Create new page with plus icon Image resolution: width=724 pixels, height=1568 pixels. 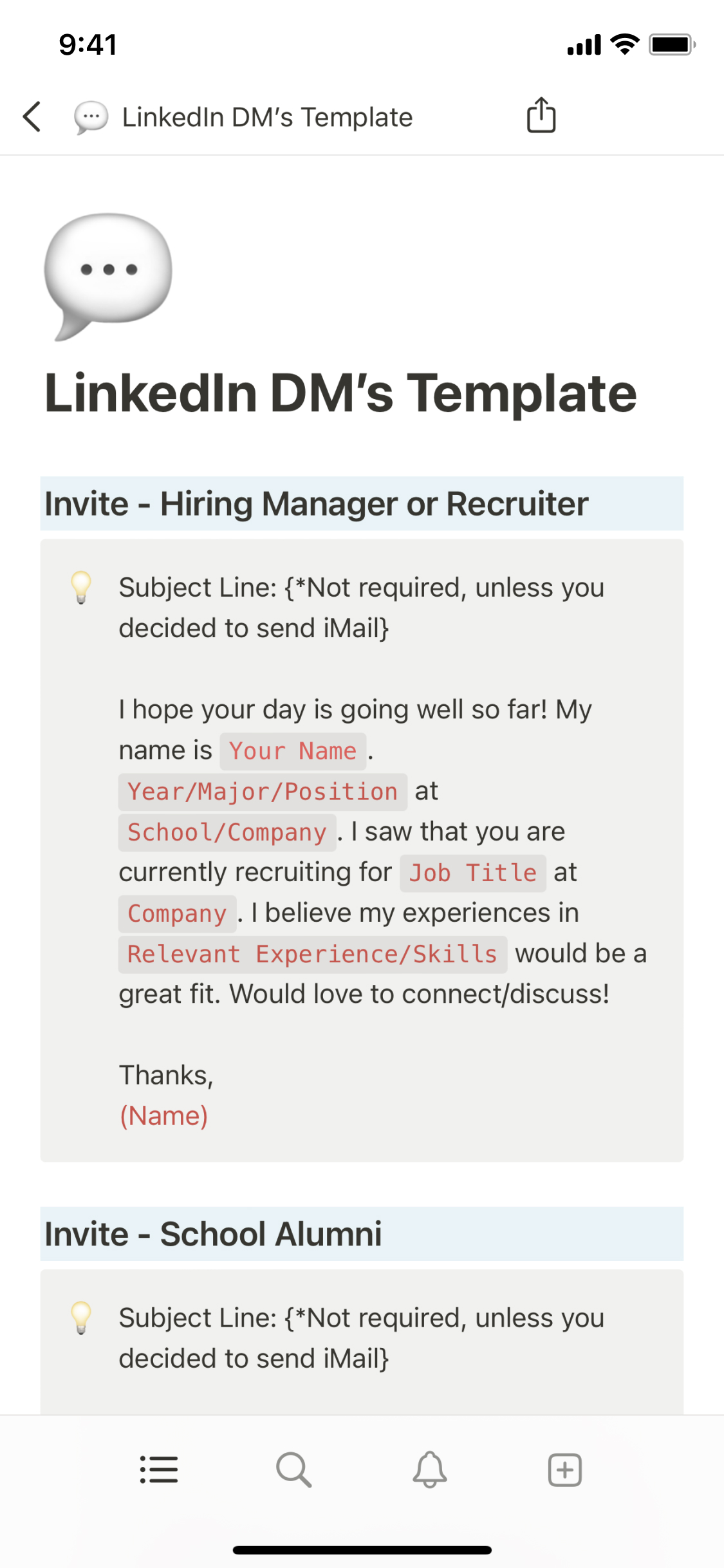click(564, 1470)
